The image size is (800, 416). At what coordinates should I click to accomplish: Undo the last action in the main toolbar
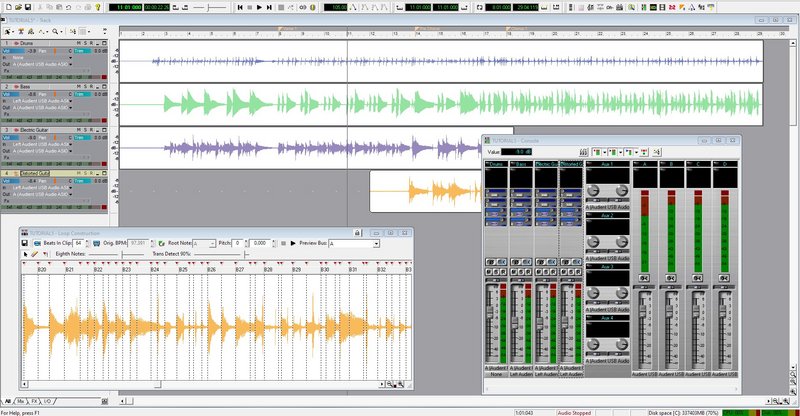pyautogui.click(x=69, y=7)
